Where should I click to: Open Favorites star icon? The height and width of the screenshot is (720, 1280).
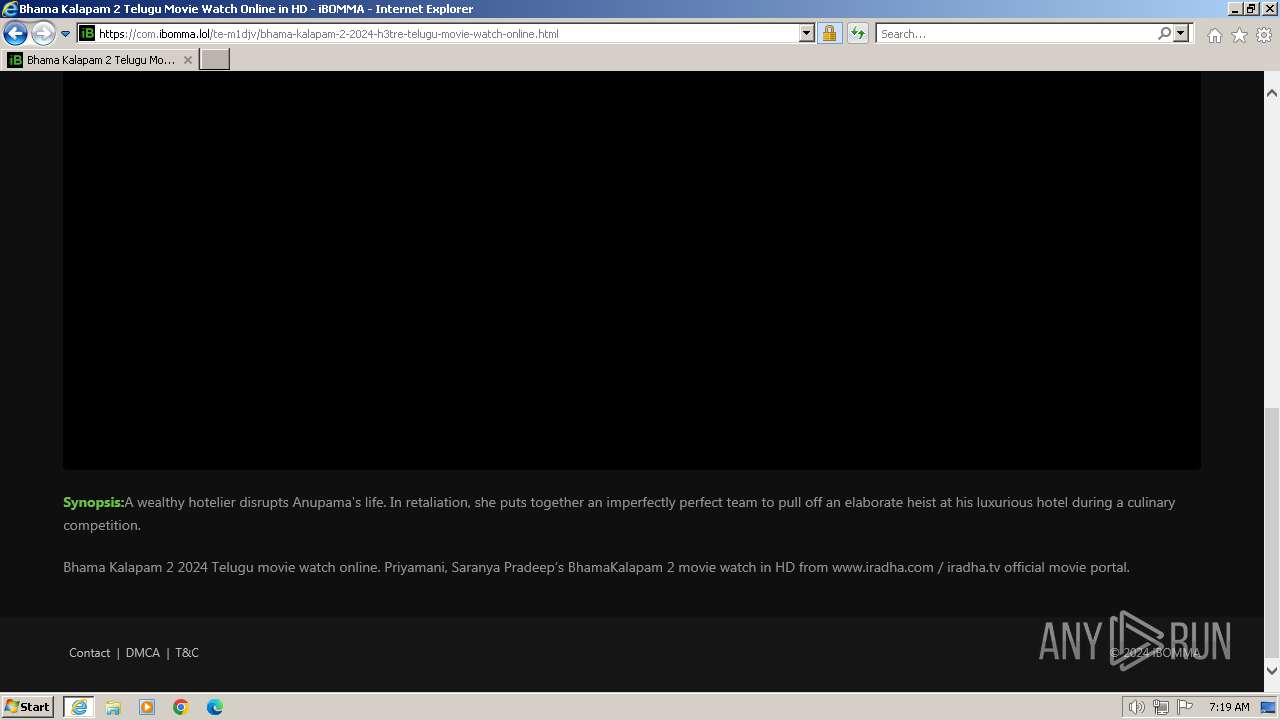pyautogui.click(x=1239, y=34)
